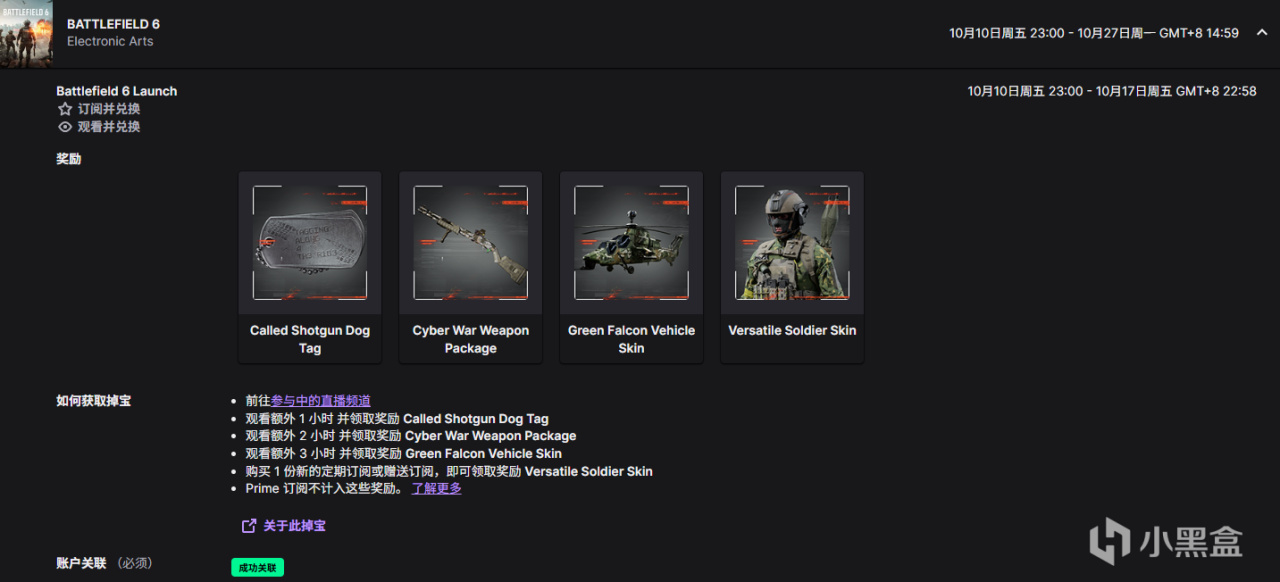Click the star icon beside 订阅并兑换
The image size is (1280, 582).
click(65, 109)
